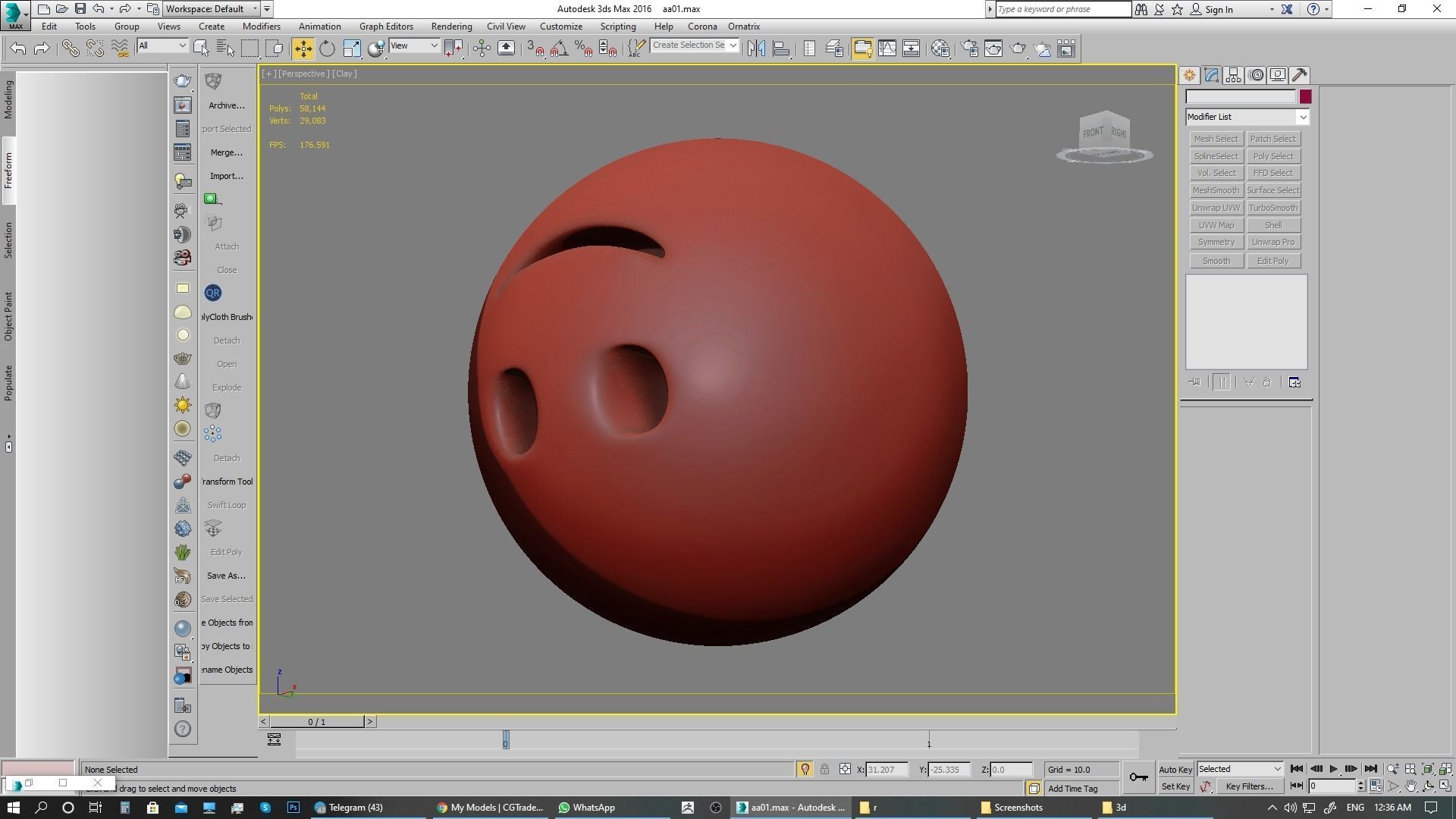Open the Perspective viewport label menu
Image resolution: width=1456 pixels, height=819 pixels.
303,74
